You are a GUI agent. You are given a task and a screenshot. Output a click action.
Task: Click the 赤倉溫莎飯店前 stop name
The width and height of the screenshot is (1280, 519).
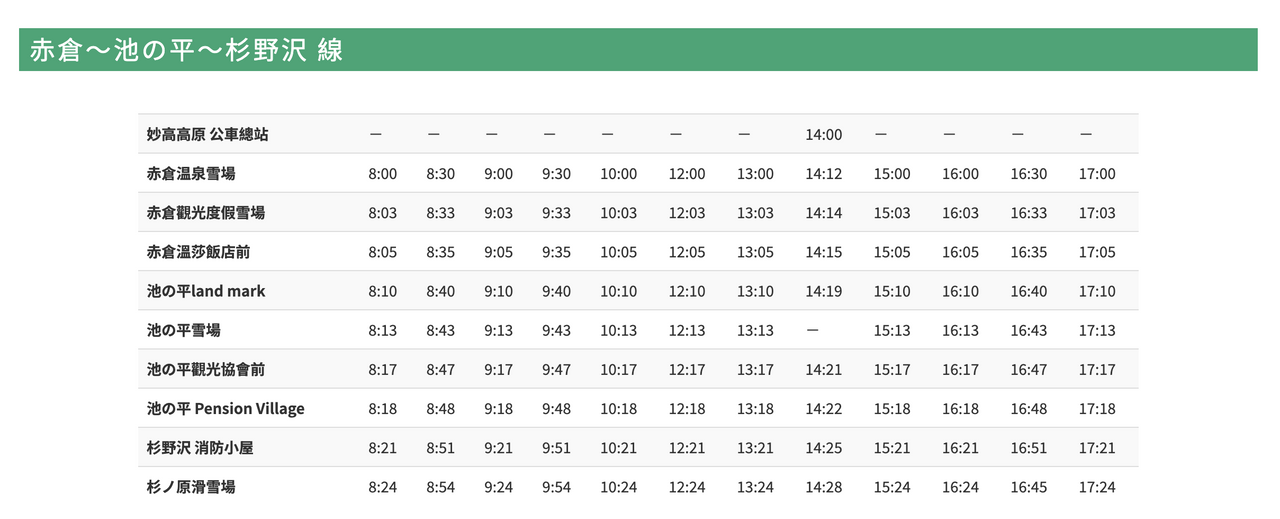(198, 252)
